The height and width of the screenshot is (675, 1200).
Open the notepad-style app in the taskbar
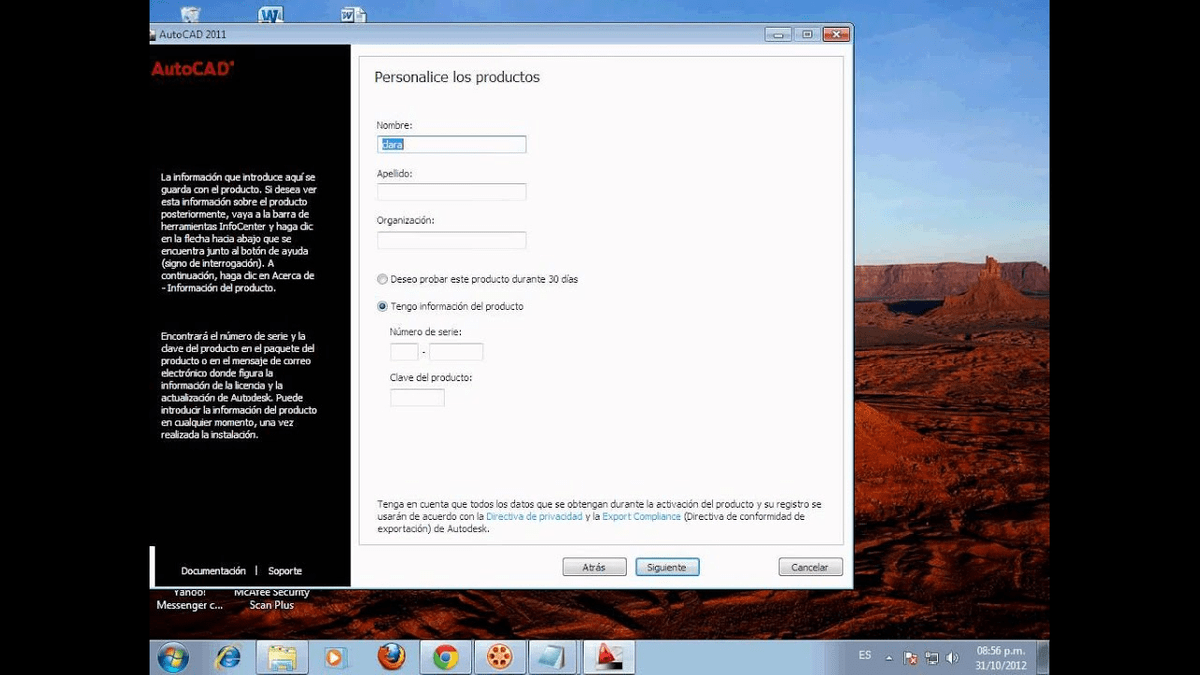[x=553, y=657]
